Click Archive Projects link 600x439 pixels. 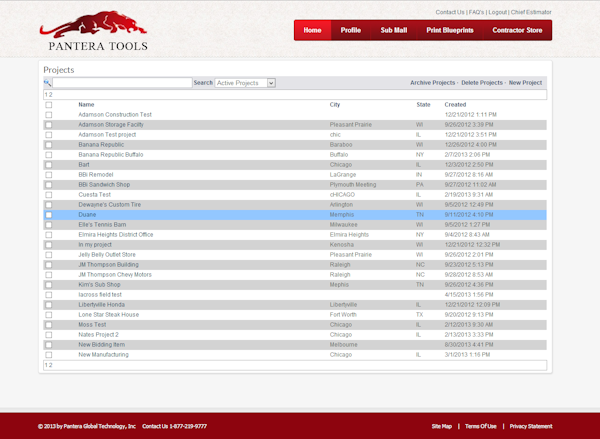pyautogui.click(x=432, y=83)
